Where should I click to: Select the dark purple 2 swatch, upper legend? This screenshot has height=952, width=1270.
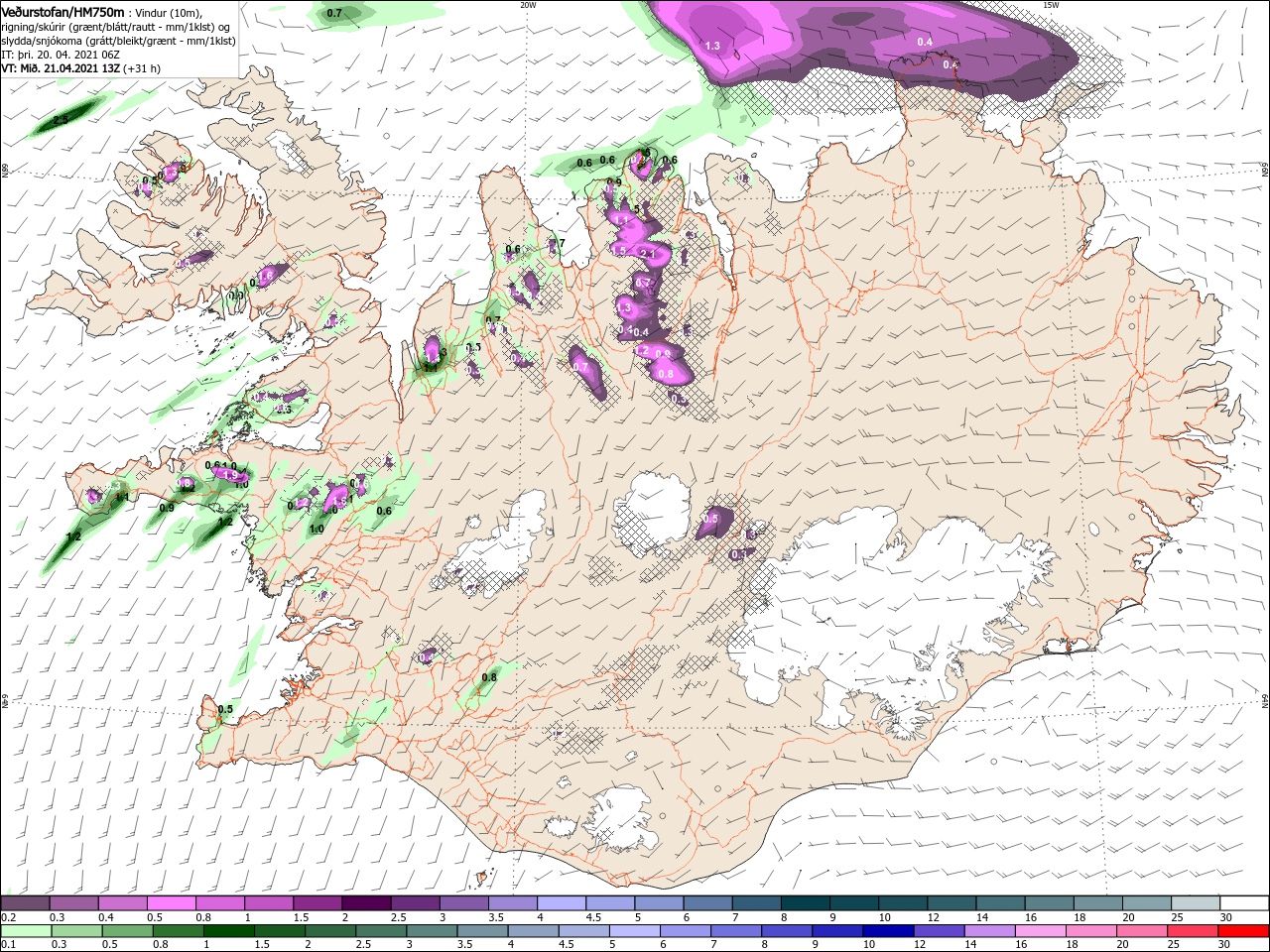(x=366, y=902)
